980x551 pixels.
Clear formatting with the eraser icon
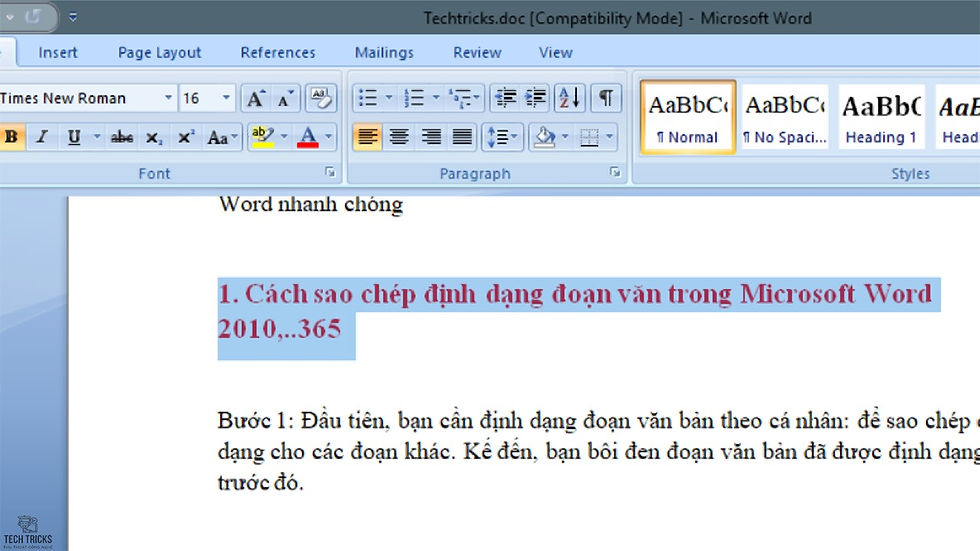tap(321, 99)
